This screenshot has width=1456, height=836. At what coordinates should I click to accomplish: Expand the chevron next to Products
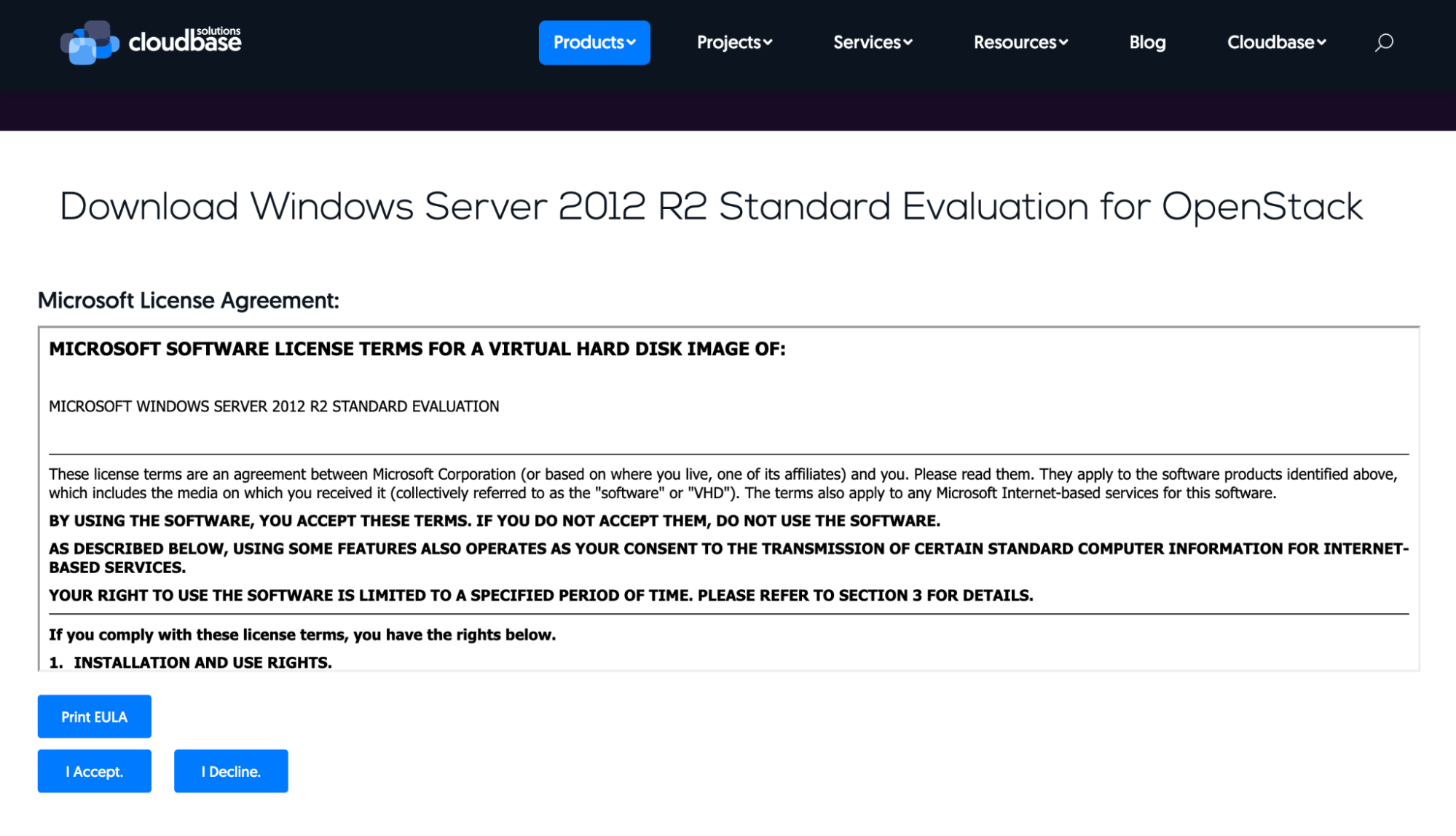point(631,43)
